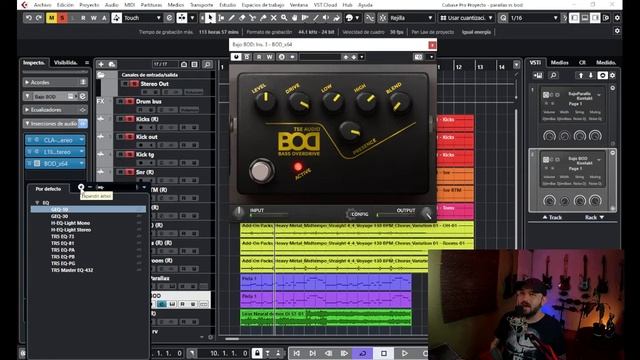Select H-EQ-Light Mono in plugin list
640x360 pixels.
click(70, 223)
